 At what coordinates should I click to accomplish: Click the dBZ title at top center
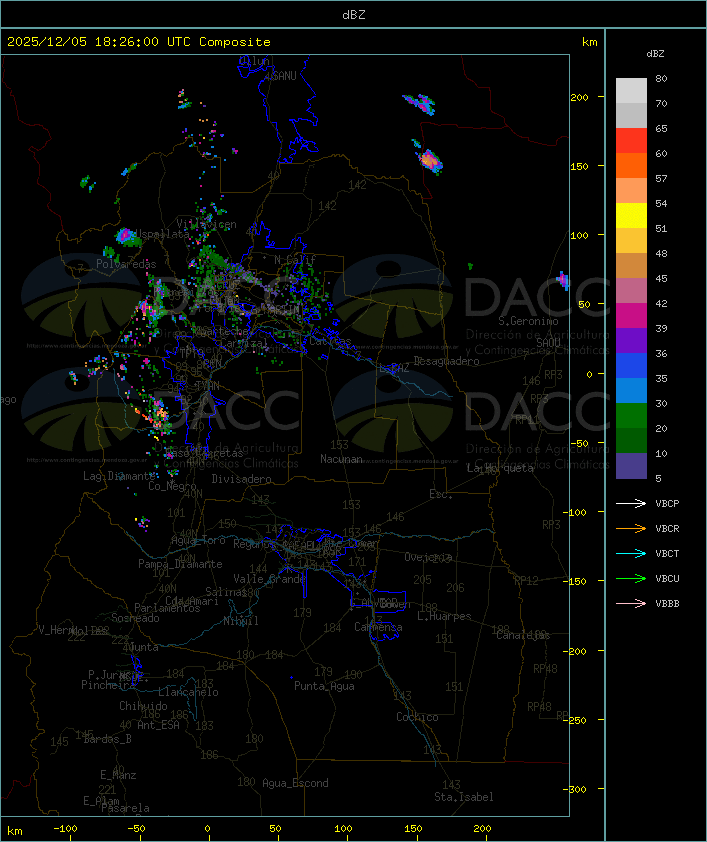click(354, 15)
